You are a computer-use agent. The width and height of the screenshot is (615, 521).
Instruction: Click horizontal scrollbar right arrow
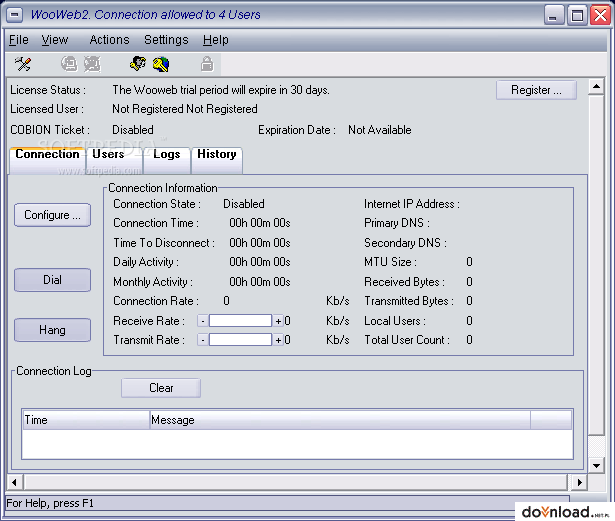click(x=579, y=482)
